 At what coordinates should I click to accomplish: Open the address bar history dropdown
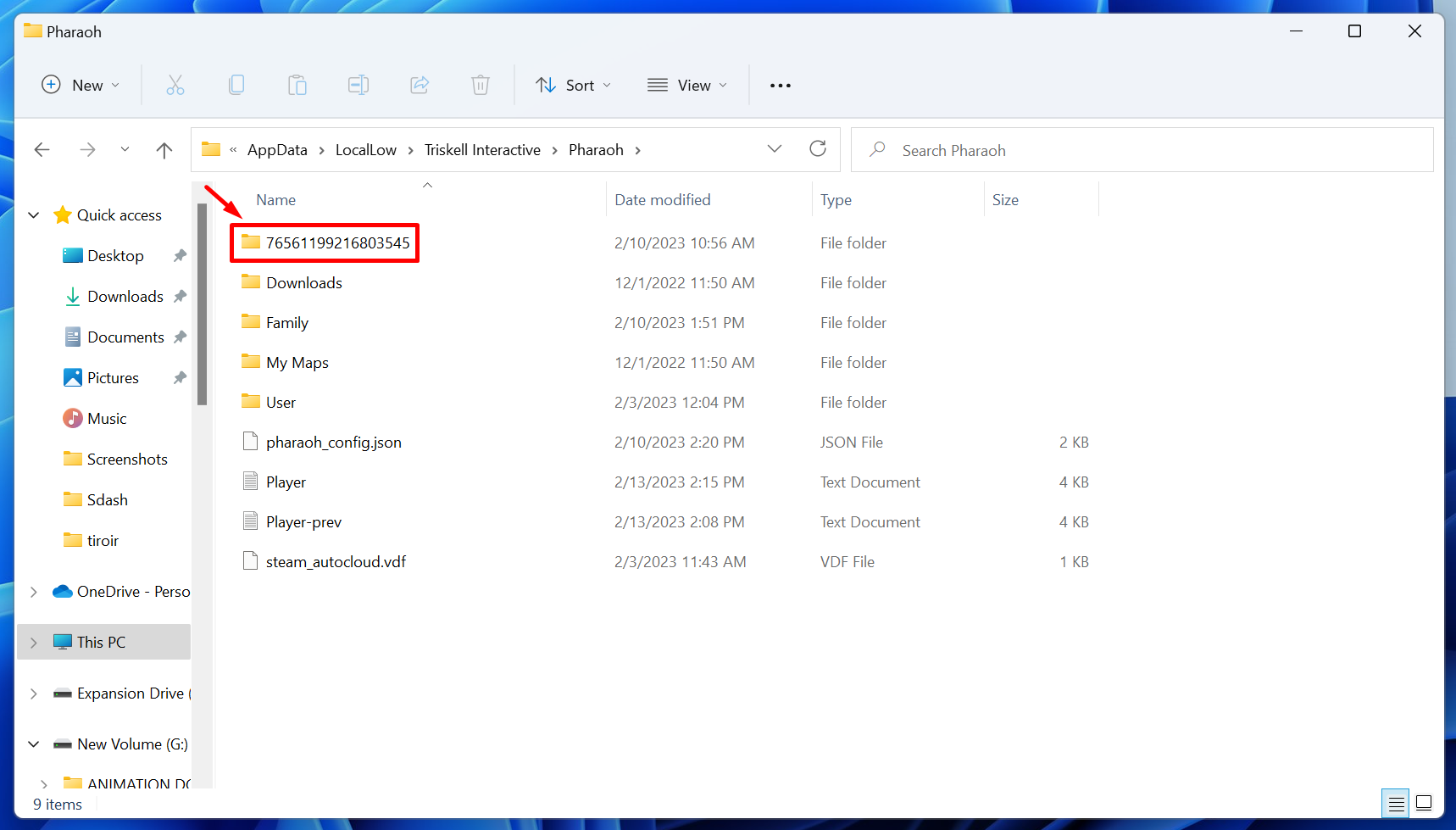[774, 149]
